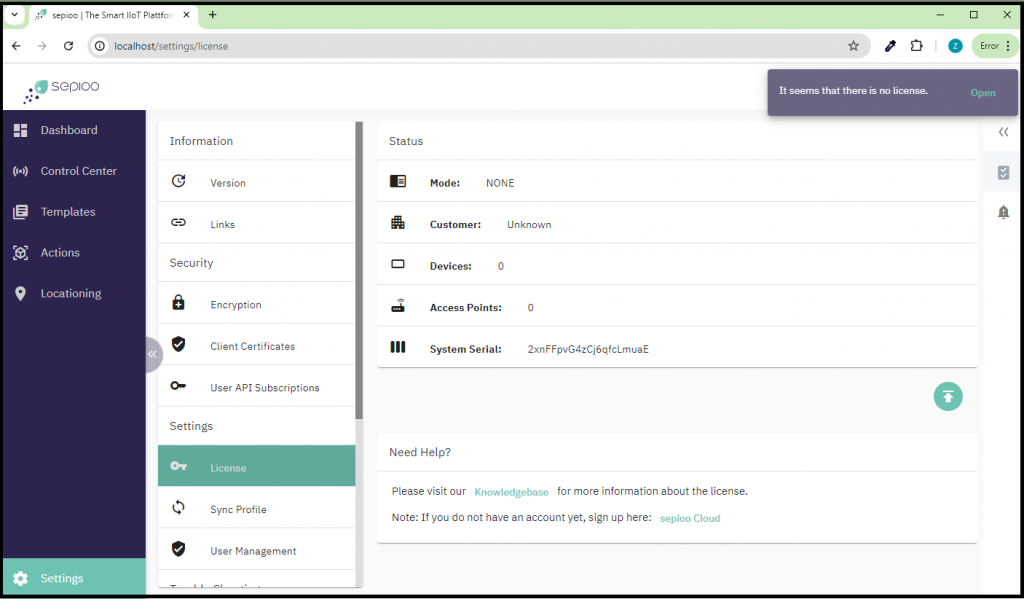This screenshot has height=599, width=1024.
Task: Expand the right side panel chevron
Action: point(1003,132)
